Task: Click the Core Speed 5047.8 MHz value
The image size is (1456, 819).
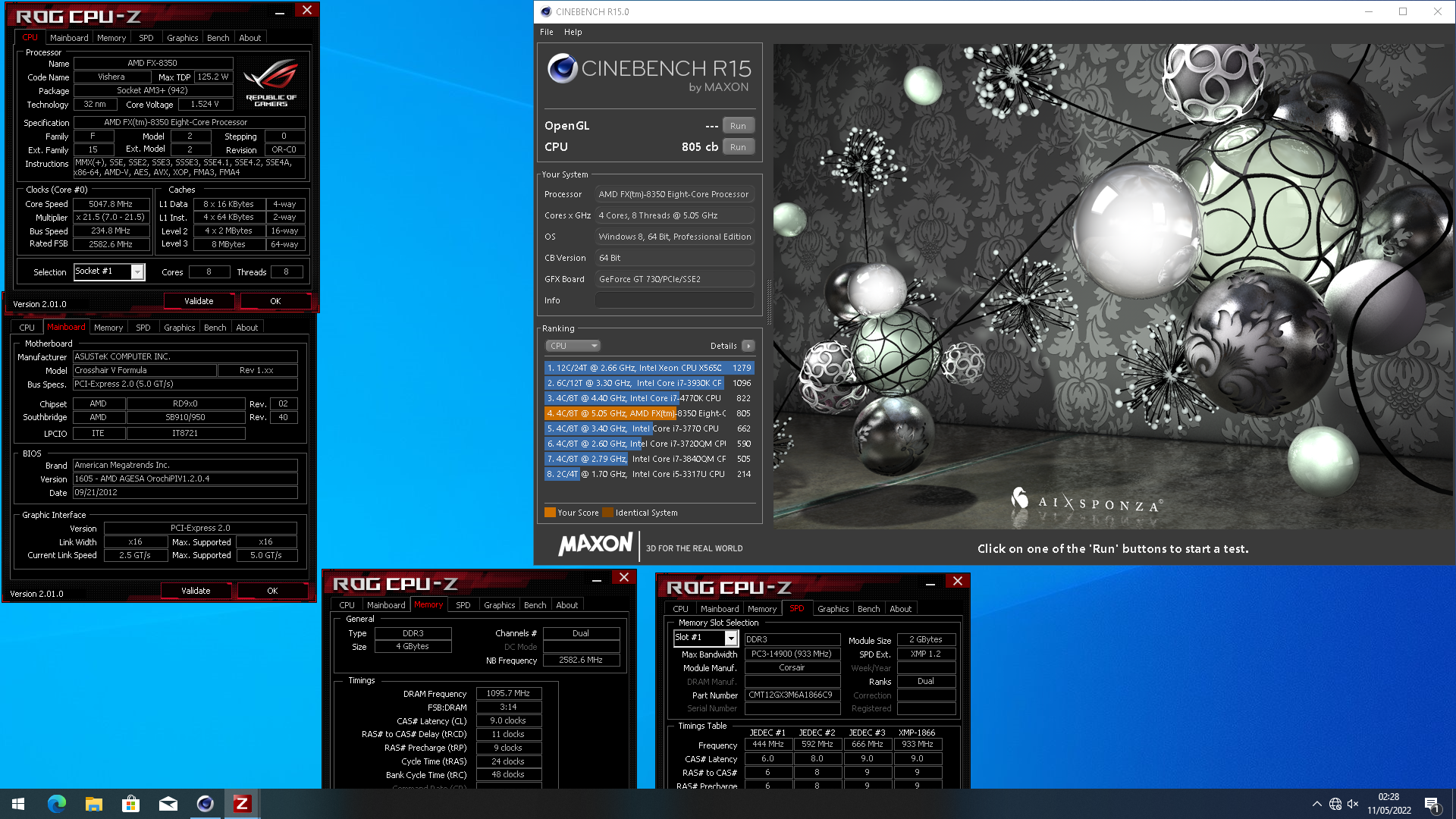Action: tap(111, 204)
